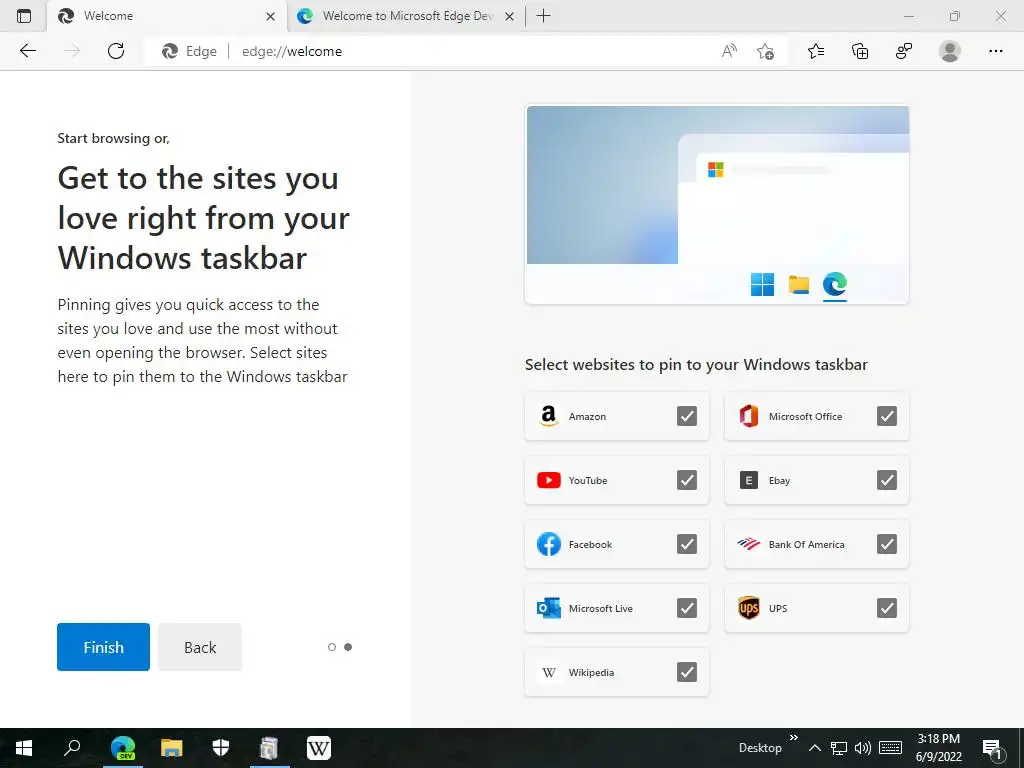Click the pinned Wikipedia taskbar icon
The width and height of the screenshot is (1024, 768).
(319, 748)
